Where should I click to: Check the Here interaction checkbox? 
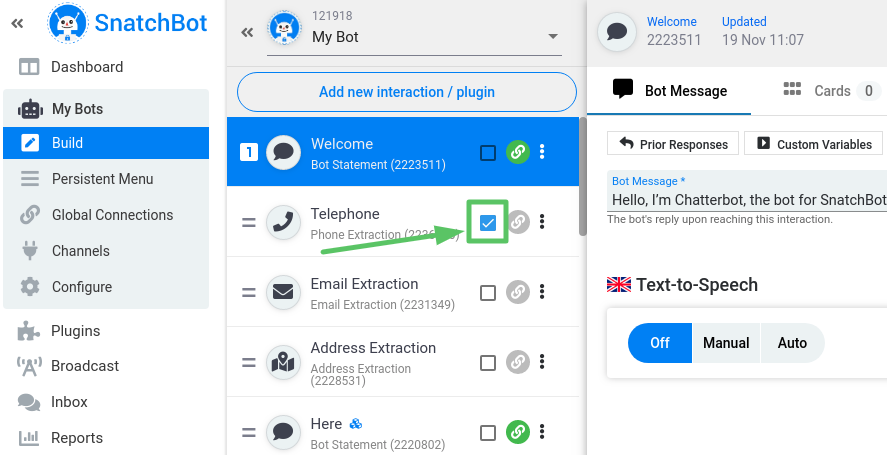tap(488, 433)
